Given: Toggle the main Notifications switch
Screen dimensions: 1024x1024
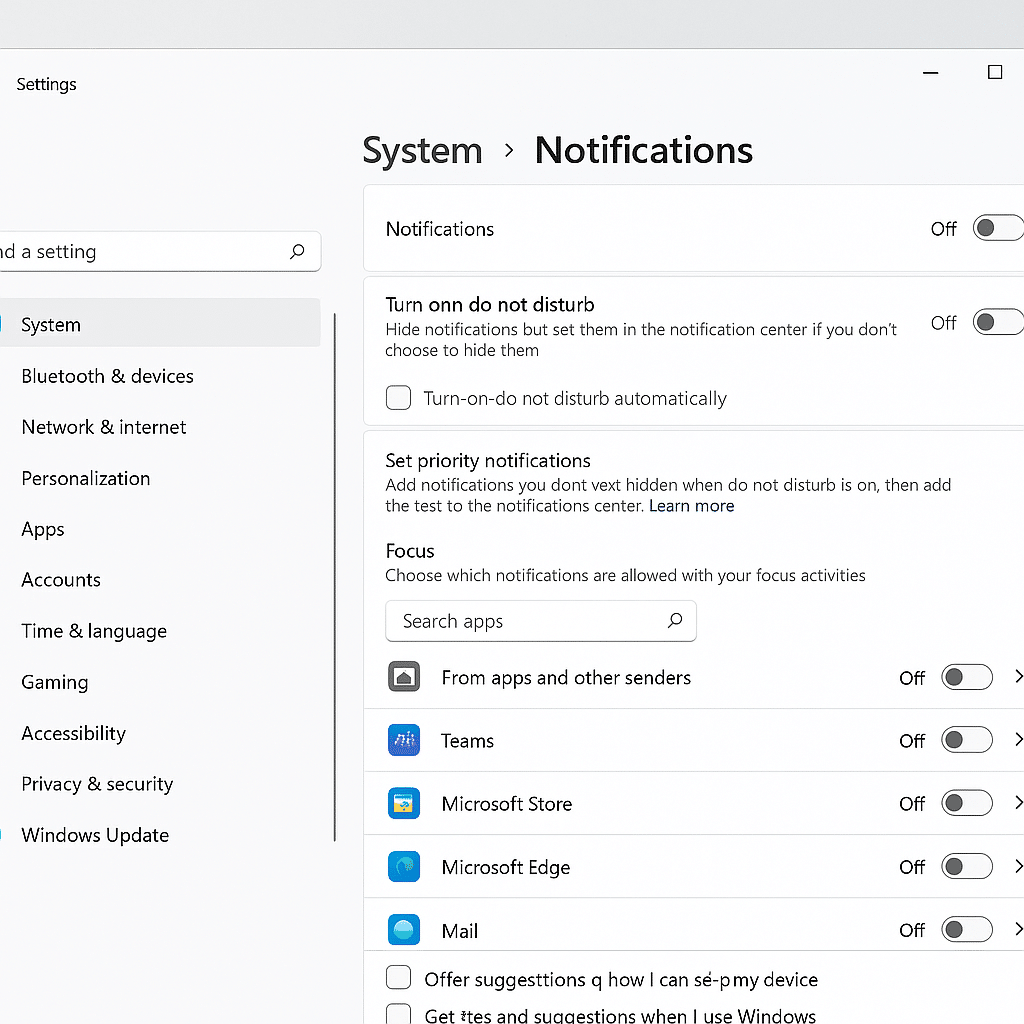Looking at the screenshot, I should 998,228.
